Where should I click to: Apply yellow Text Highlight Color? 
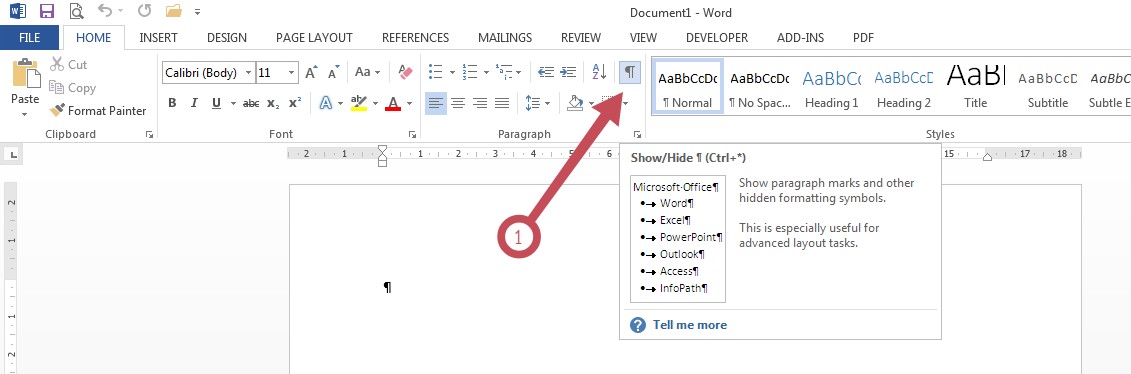click(358, 104)
